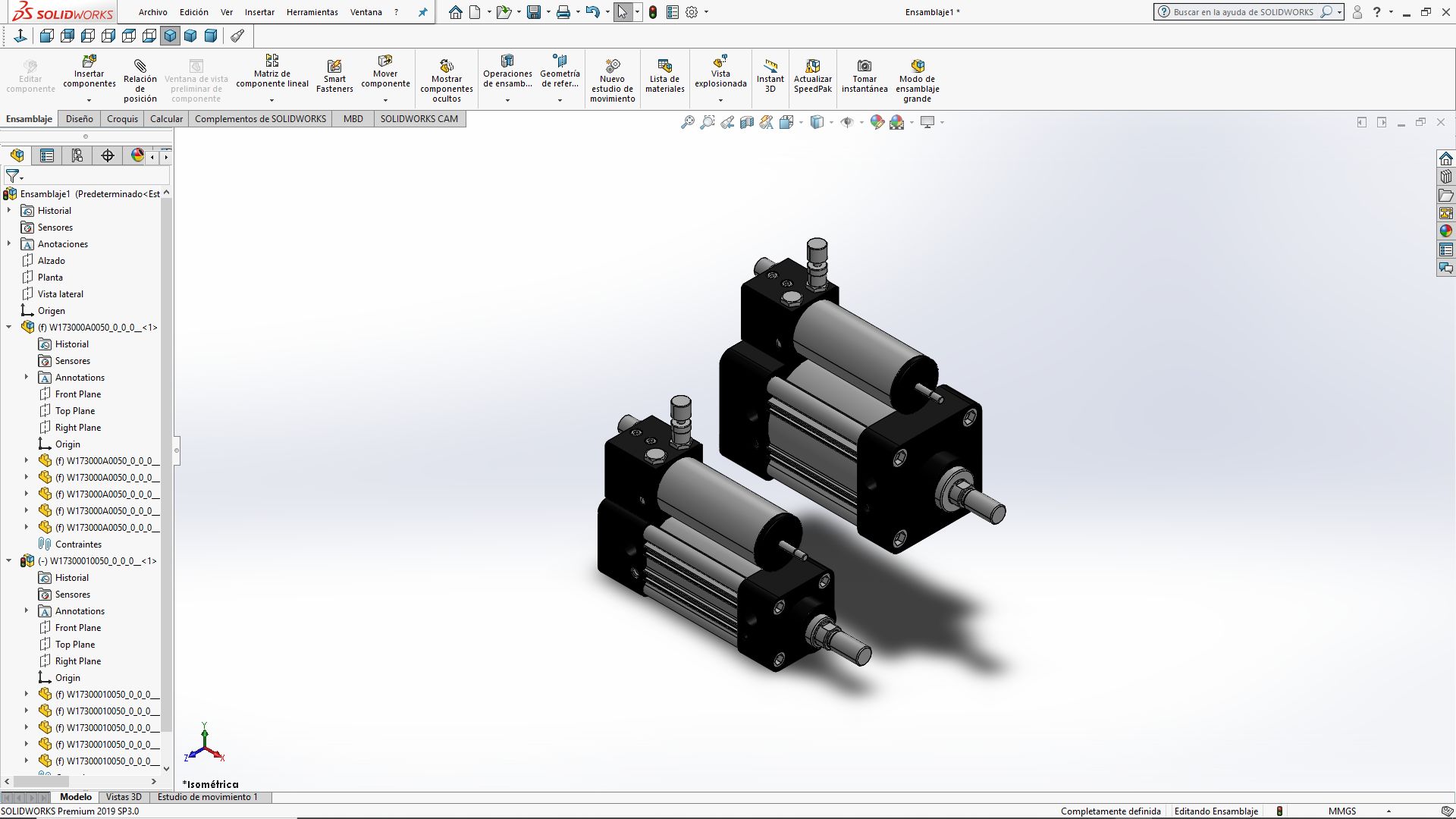Click Insertar componentes icon

click(x=89, y=61)
